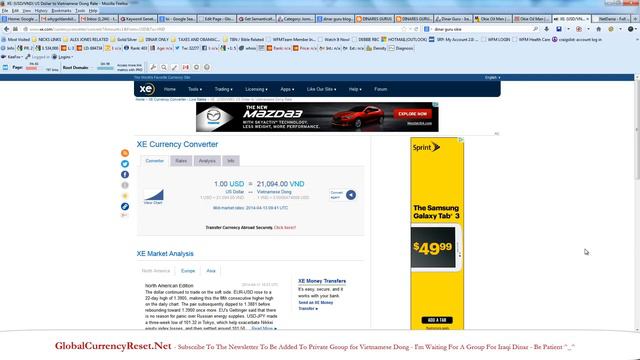Open the Trading dropdown in XE navigation
Screen dimensions: 640x360
click(x=223, y=89)
